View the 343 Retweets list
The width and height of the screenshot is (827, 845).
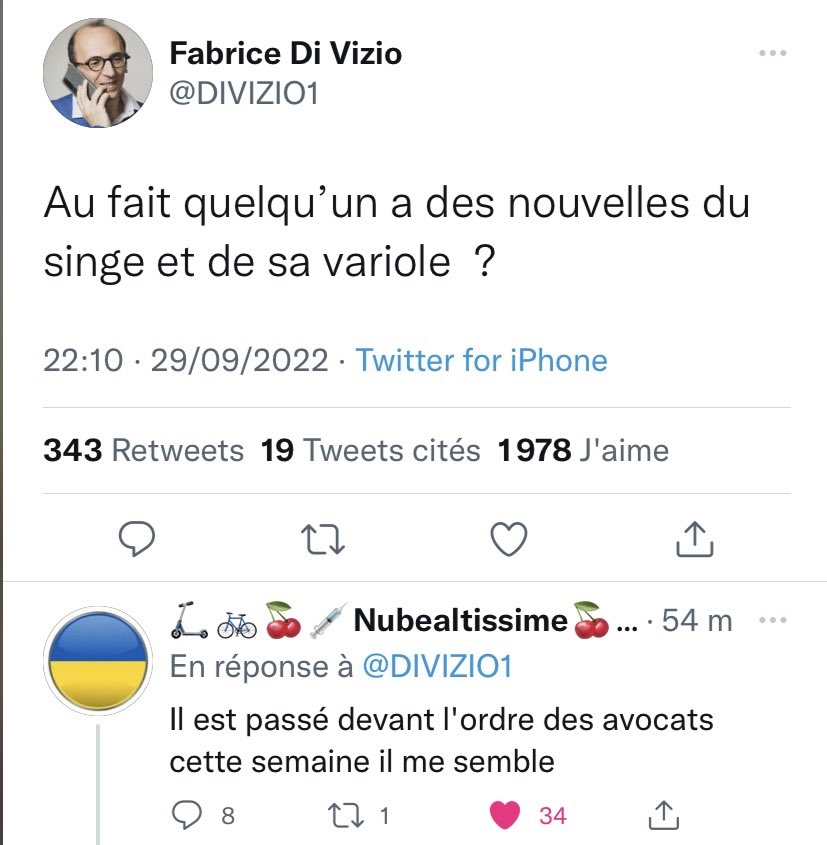[x=143, y=451]
